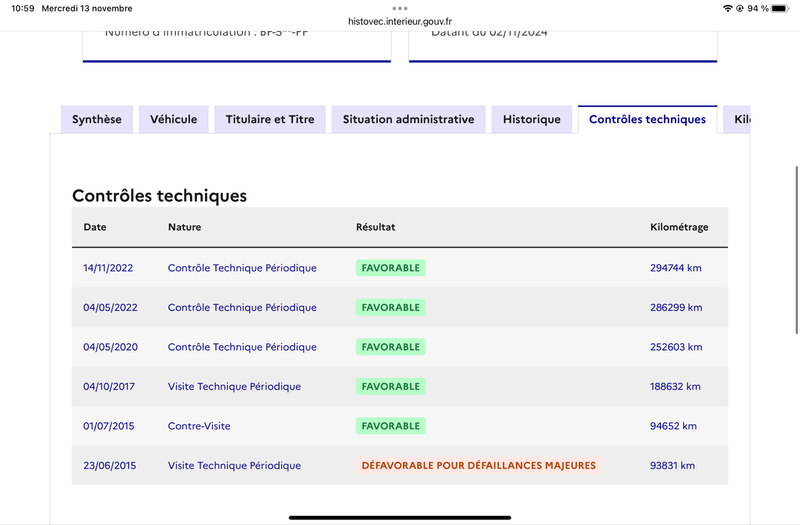Viewport: 800px width, 525px height.
Task: Tap the 10:59 clock in status bar
Action: [x=22, y=9]
